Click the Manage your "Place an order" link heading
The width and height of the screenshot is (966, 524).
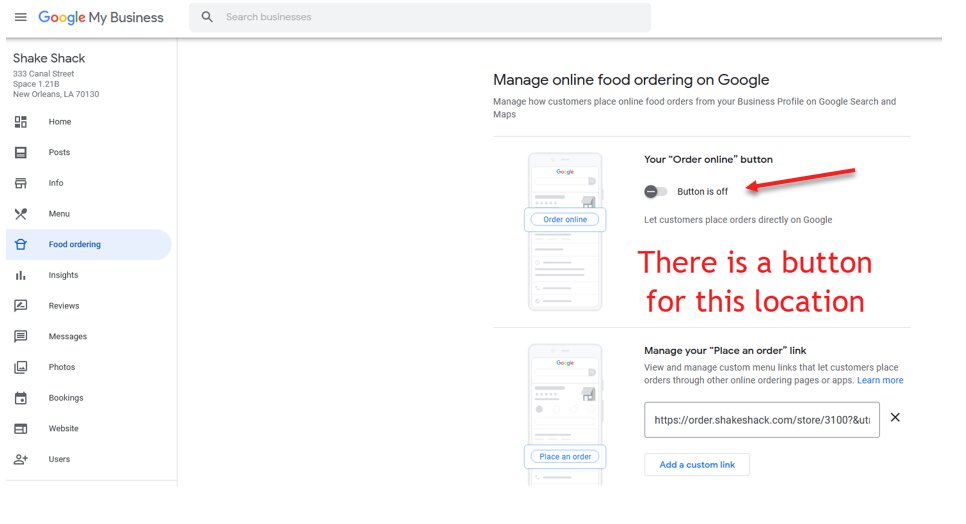[x=725, y=350]
